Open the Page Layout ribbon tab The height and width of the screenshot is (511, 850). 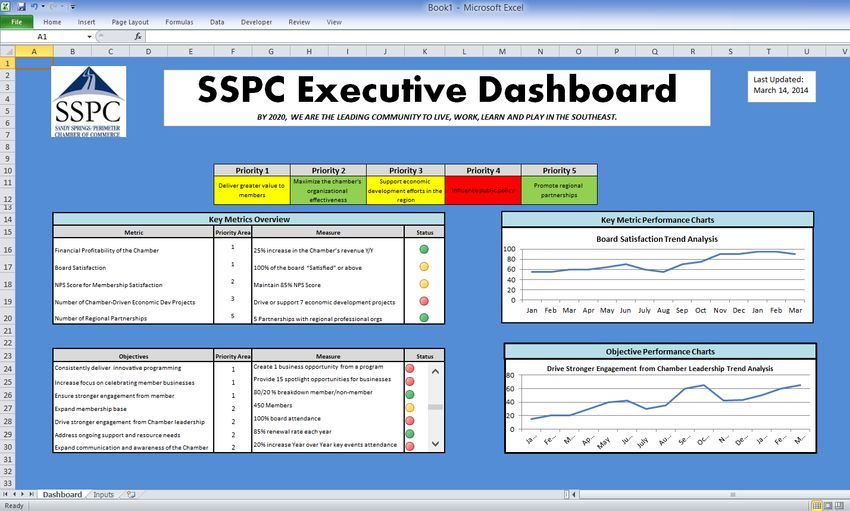130,22
